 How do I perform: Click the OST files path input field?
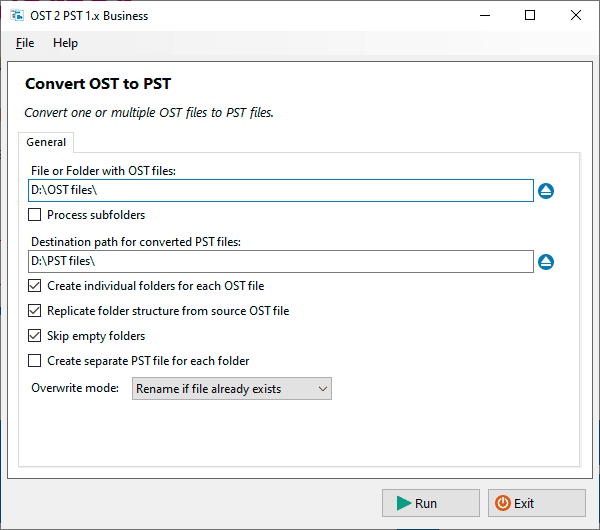pos(280,190)
